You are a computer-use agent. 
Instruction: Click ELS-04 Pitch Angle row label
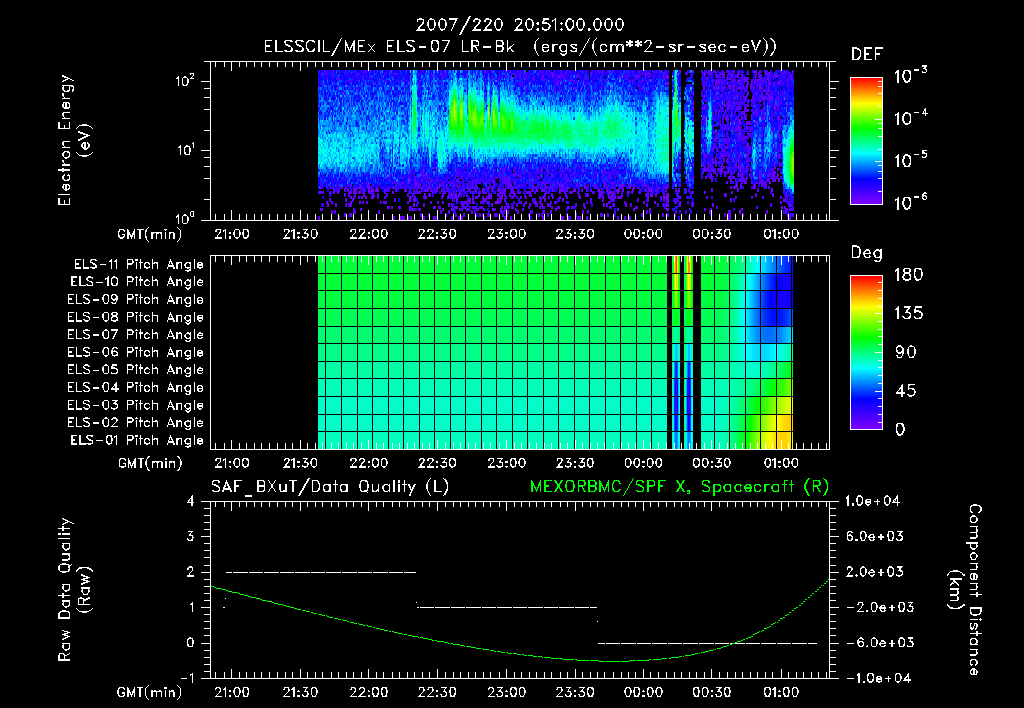click(135, 388)
